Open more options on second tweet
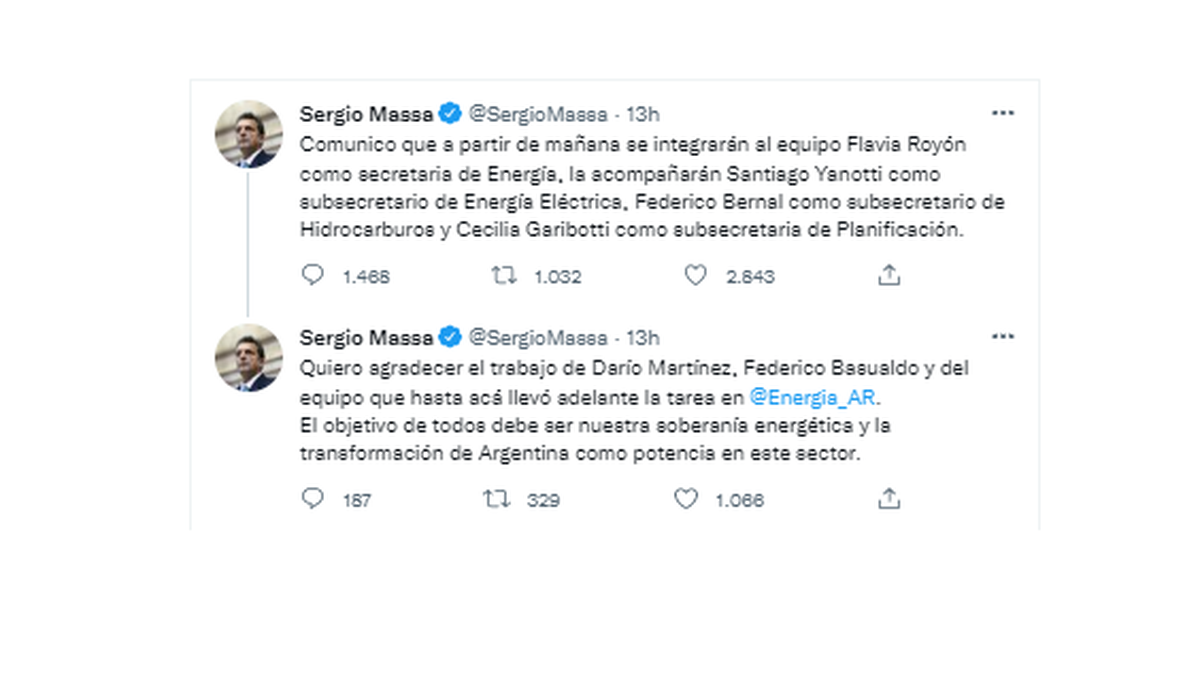 [1003, 337]
